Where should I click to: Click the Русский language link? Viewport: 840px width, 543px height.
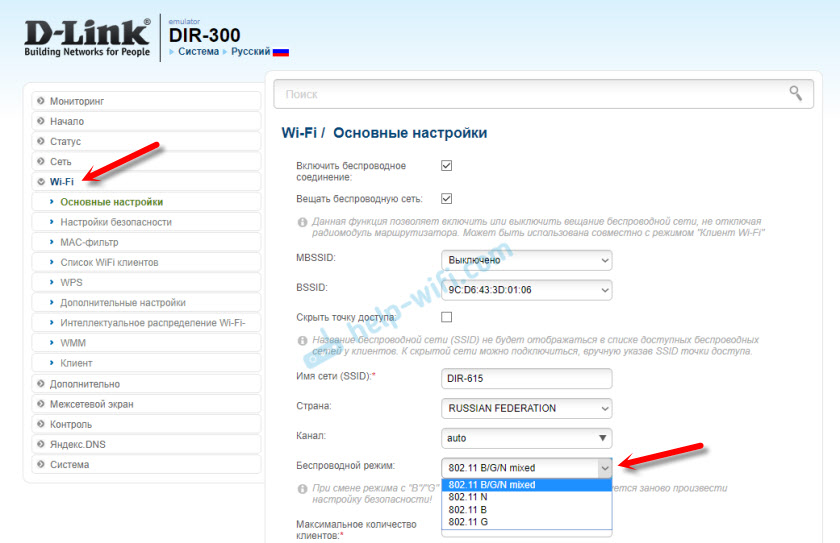tap(250, 51)
